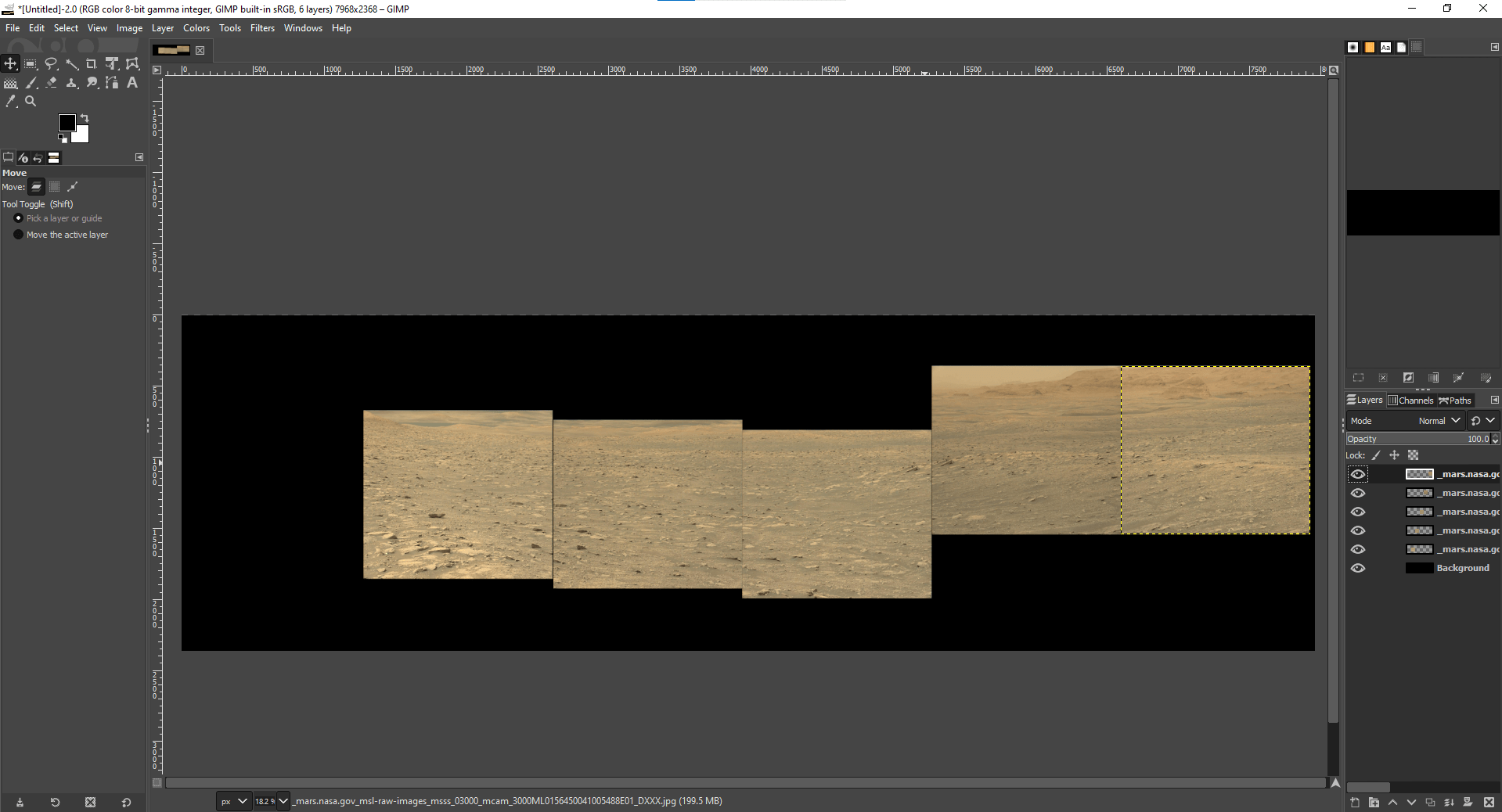Select the Eraser tool
1502x812 pixels.
point(51,83)
